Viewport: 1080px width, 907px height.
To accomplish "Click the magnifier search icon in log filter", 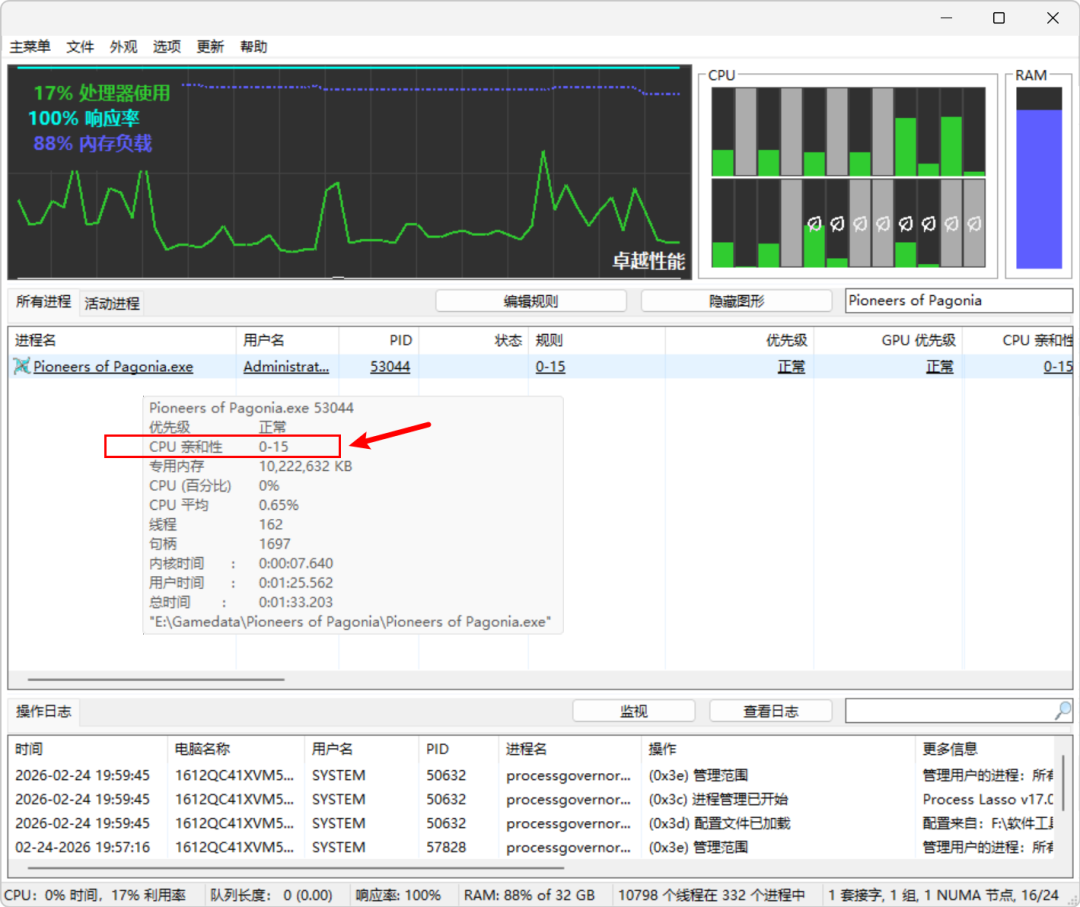I will [1063, 711].
